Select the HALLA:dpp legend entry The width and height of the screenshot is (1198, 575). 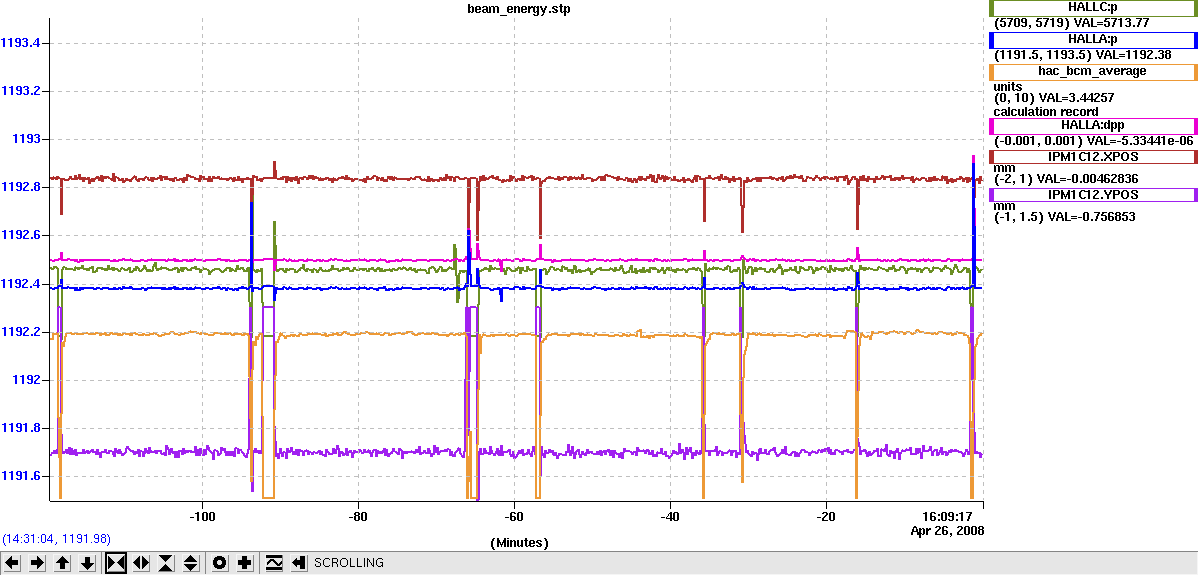(1093, 125)
